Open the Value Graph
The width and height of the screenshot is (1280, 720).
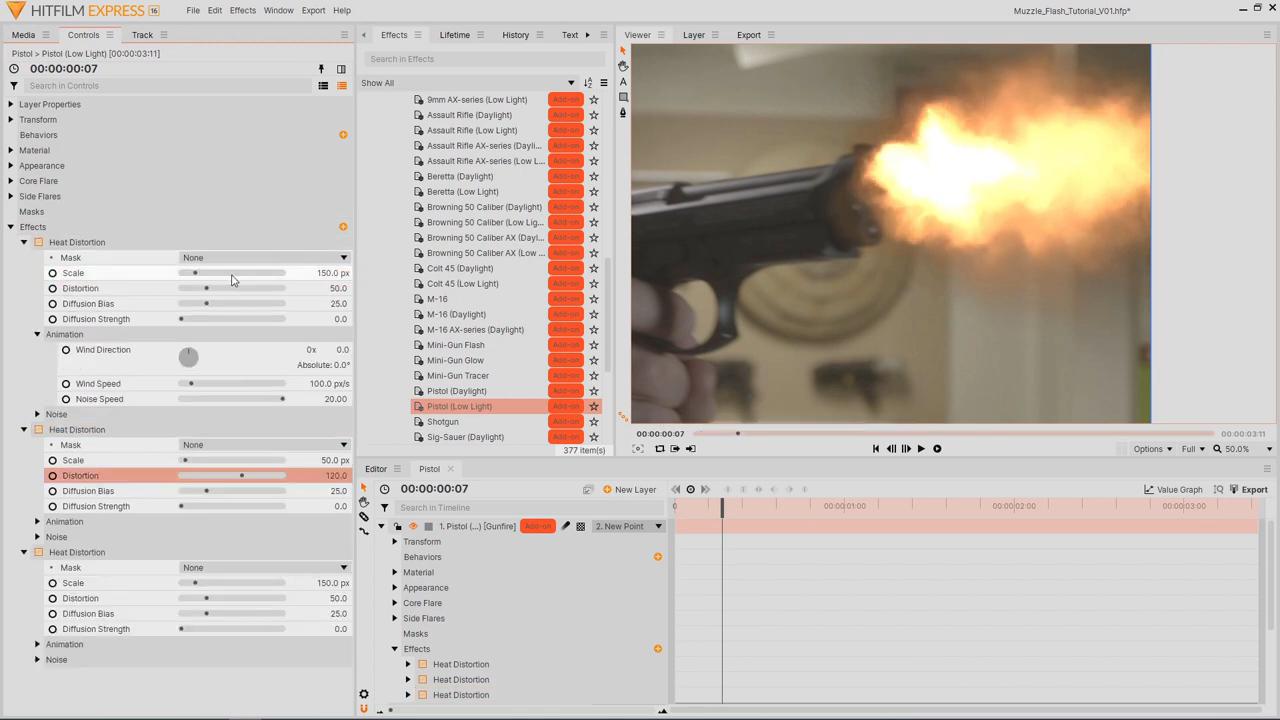[1174, 490]
